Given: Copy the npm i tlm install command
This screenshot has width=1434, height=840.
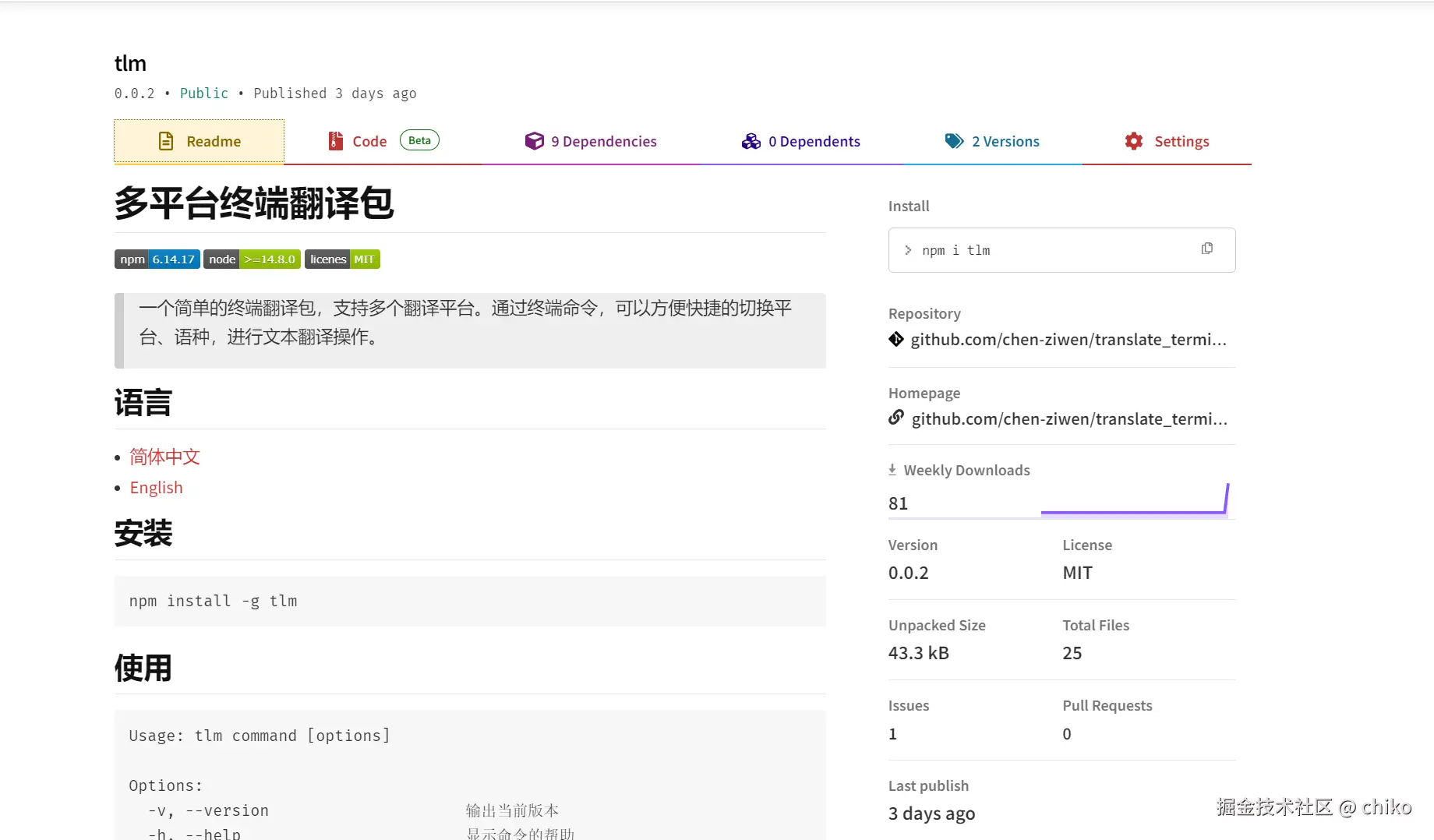Looking at the screenshot, I should (1207, 249).
